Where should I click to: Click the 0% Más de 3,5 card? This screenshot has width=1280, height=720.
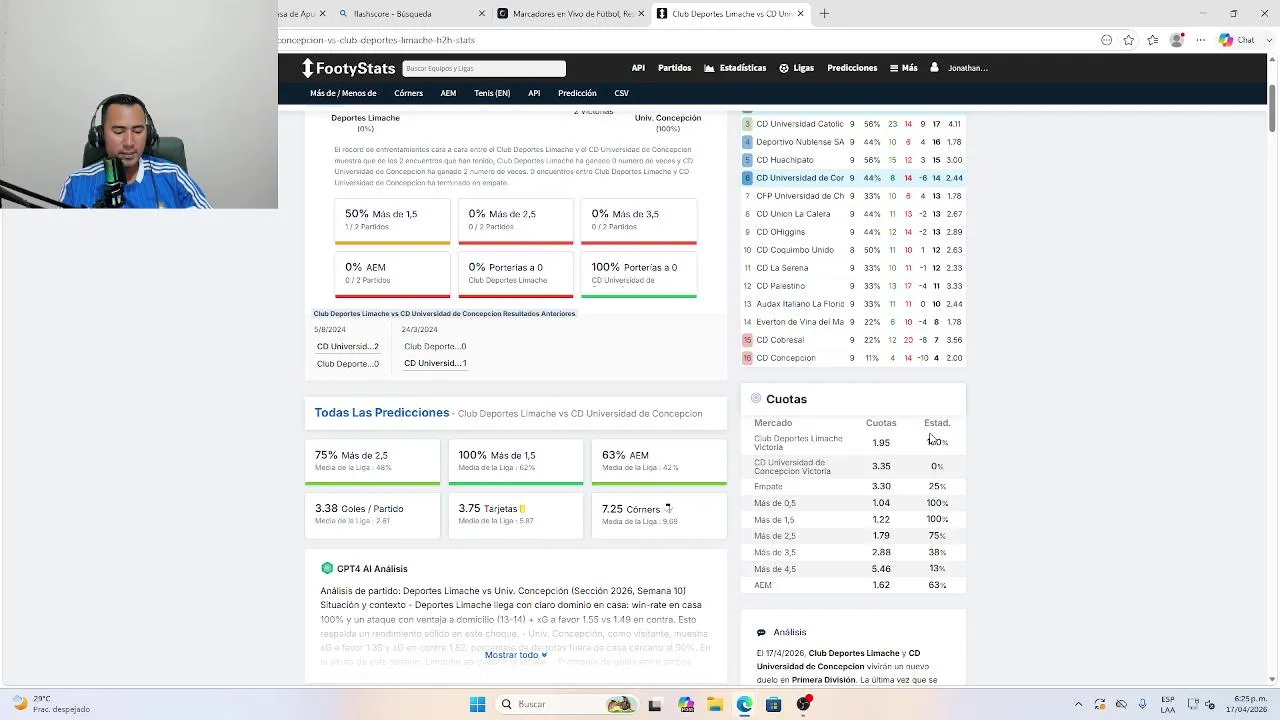(x=638, y=221)
